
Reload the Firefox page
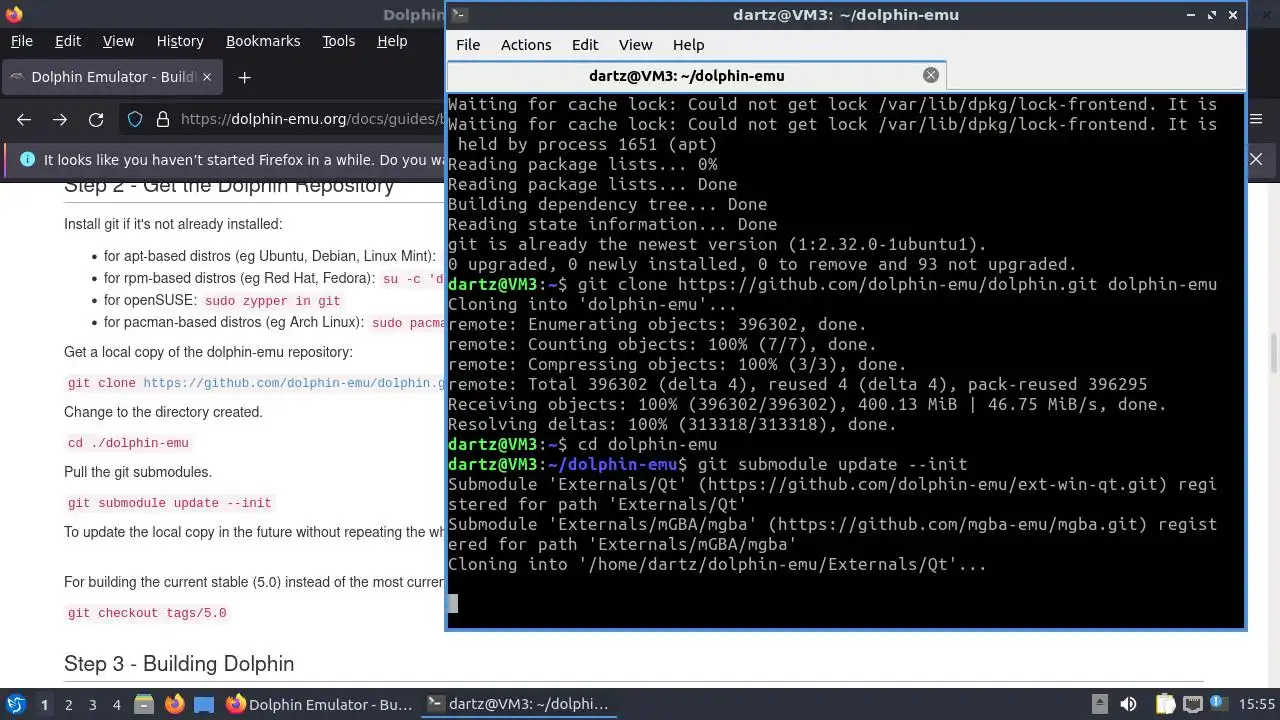96,120
